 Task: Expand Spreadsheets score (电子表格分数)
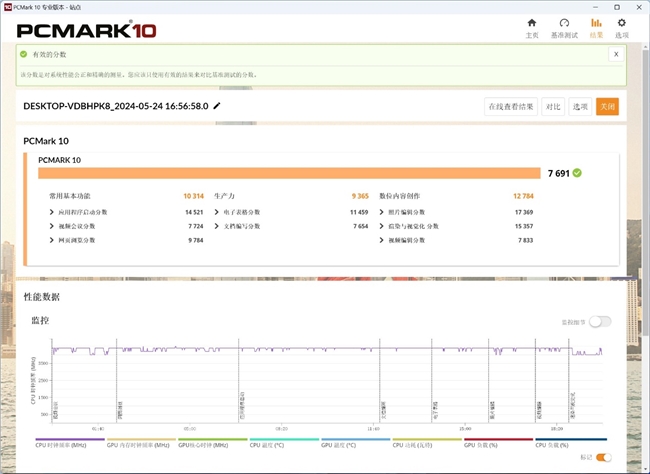click(x=216, y=212)
